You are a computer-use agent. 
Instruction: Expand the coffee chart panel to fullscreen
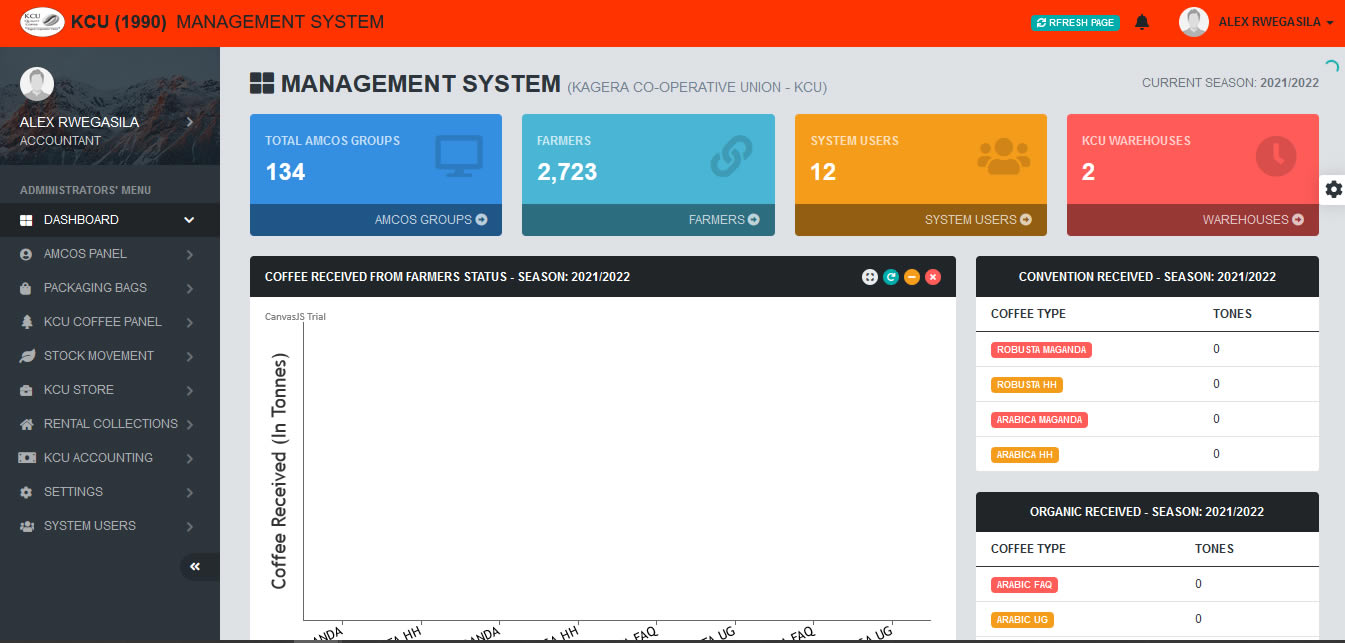[x=870, y=277]
